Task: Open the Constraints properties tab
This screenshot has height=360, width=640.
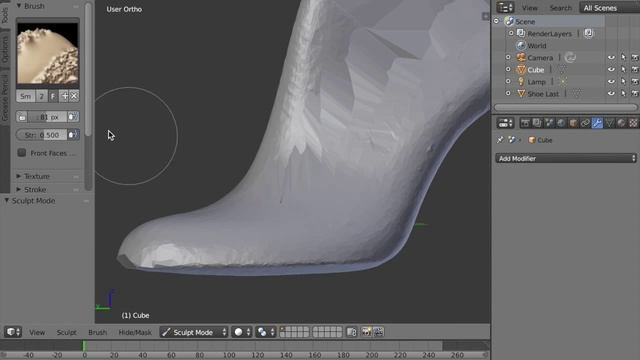Action: [585, 123]
